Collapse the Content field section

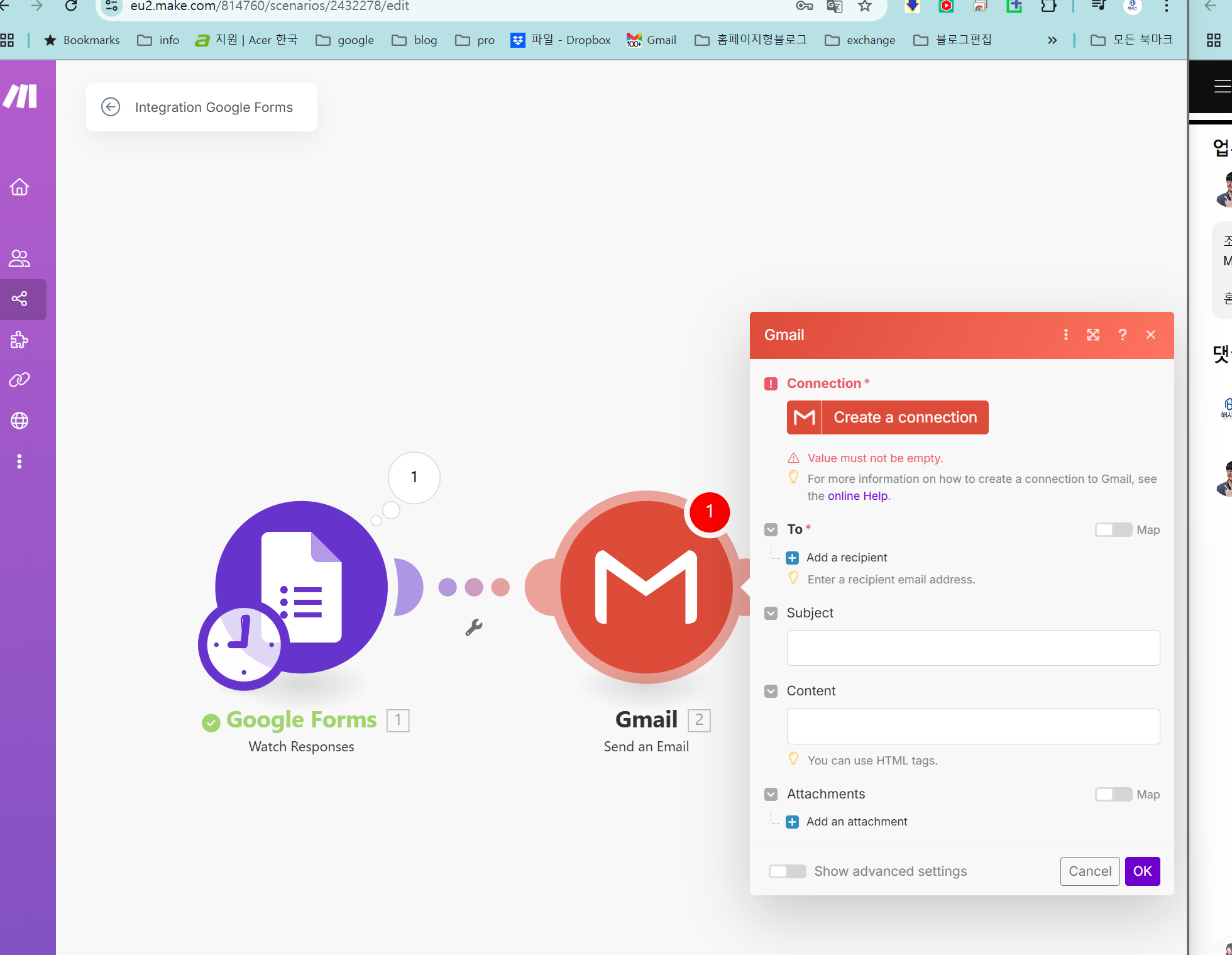[x=771, y=691]
